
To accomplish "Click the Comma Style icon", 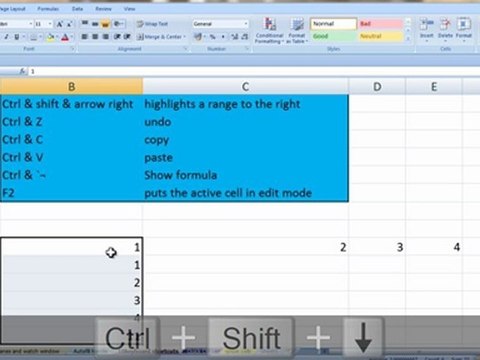I will (223, 37).
